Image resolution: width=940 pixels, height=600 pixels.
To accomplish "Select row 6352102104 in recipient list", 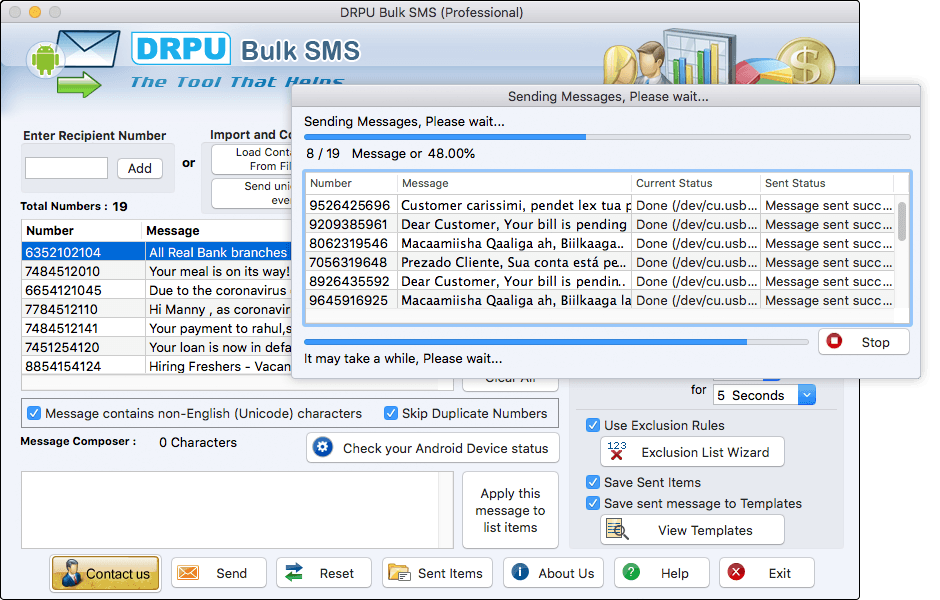I will point(156,252).
